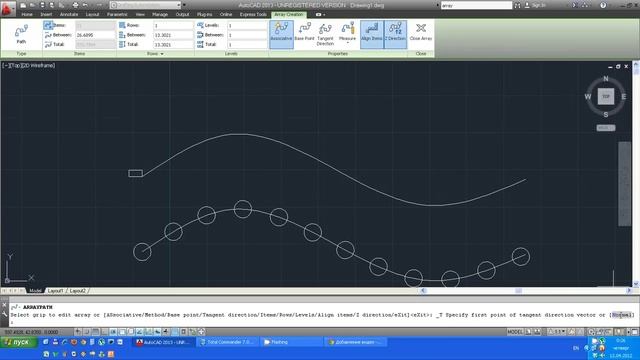Click the search box containing 'array'
Screen dimensions: 640x360
476,5
